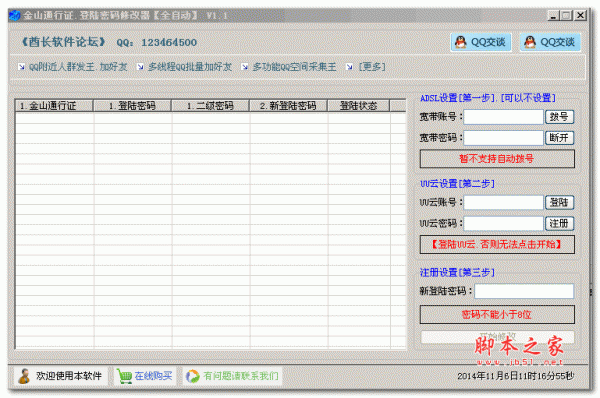
Task: Click the 拨号 dial button
Action: [x=559, y=117]
